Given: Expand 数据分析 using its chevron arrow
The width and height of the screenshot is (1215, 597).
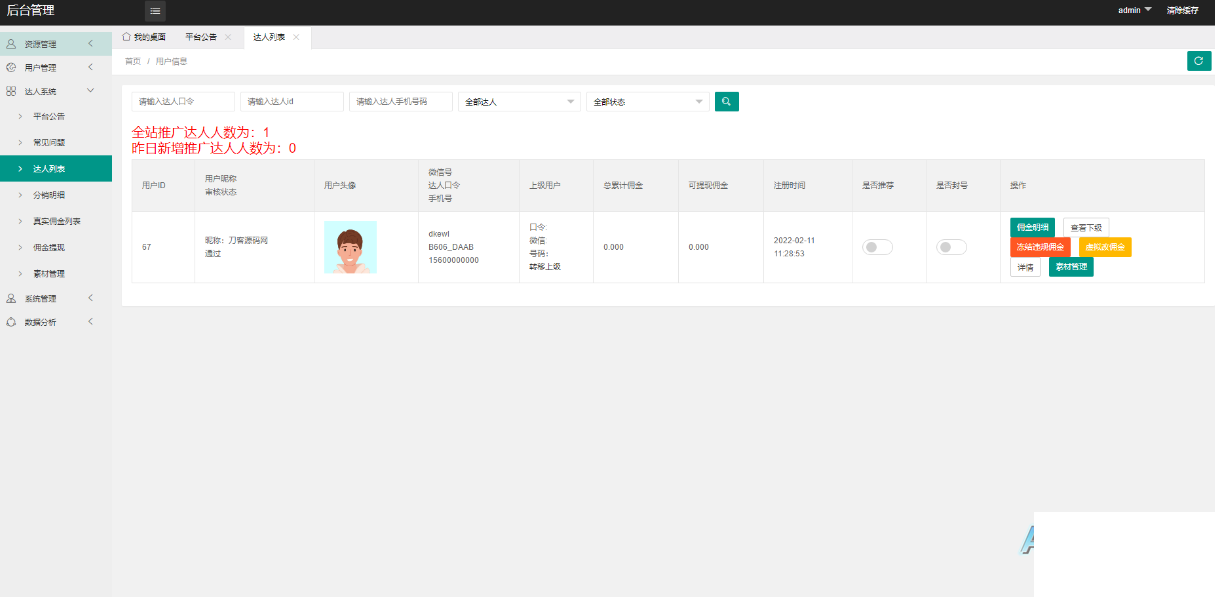Looking at the screenshot, I should 91,322.
